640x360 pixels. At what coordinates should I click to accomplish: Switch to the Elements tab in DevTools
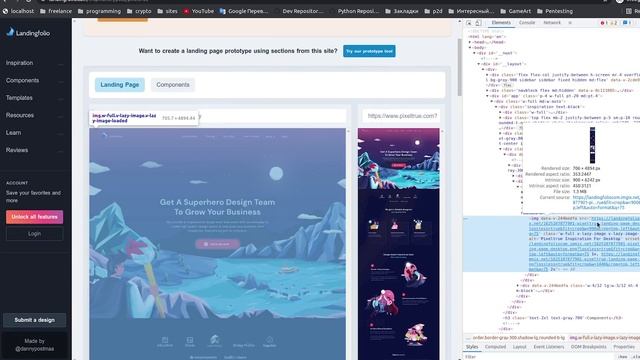pyautogui.click(x=501, y=23)
